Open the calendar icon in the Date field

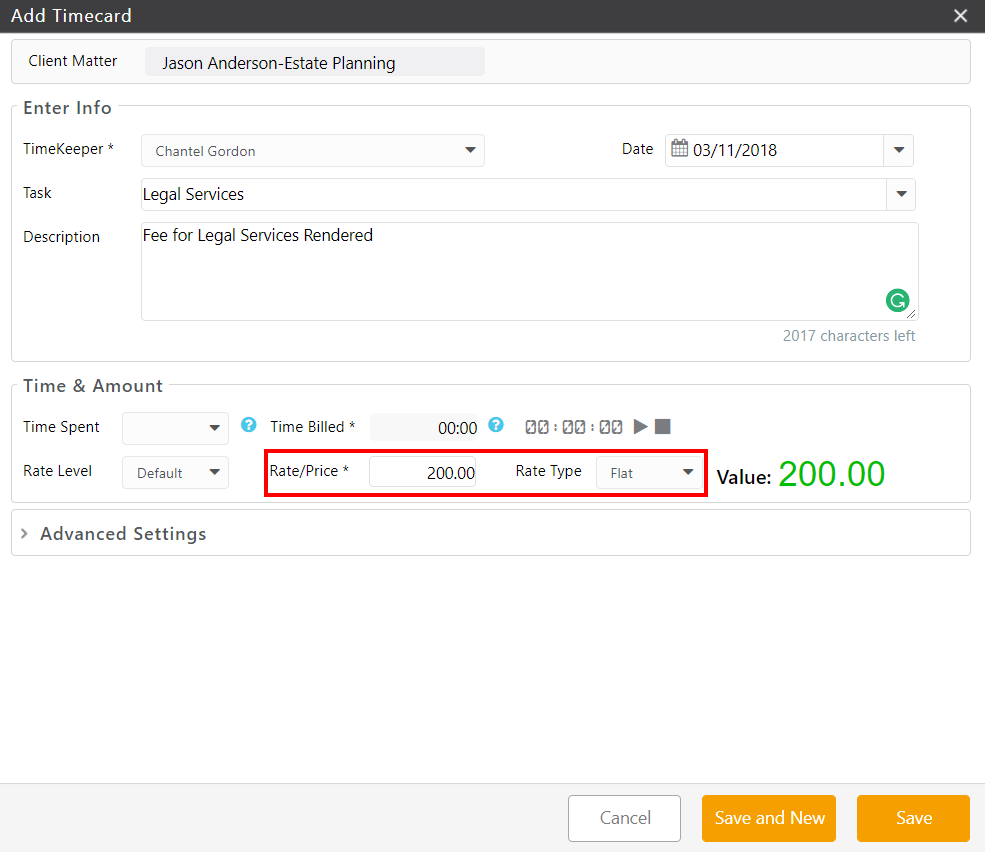679,148
